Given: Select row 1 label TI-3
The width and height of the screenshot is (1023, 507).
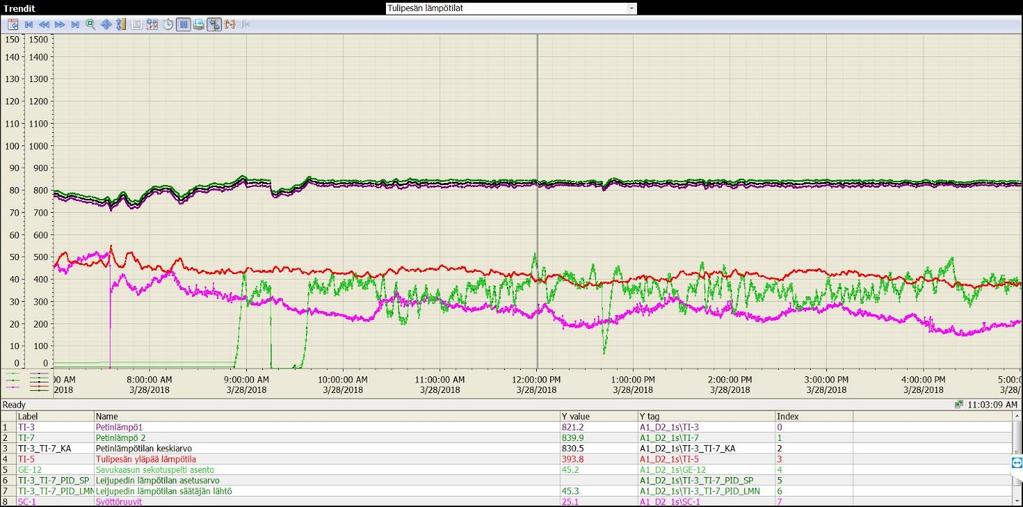Looking at the screenshot, I should click(x=25, y=427).
